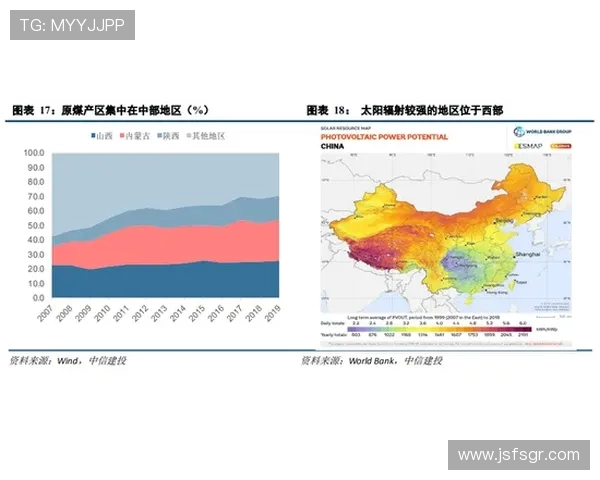Click the pink 内蒙古 area in chart
This screenshot has width=600, height=480.
[x=165, y=245]
